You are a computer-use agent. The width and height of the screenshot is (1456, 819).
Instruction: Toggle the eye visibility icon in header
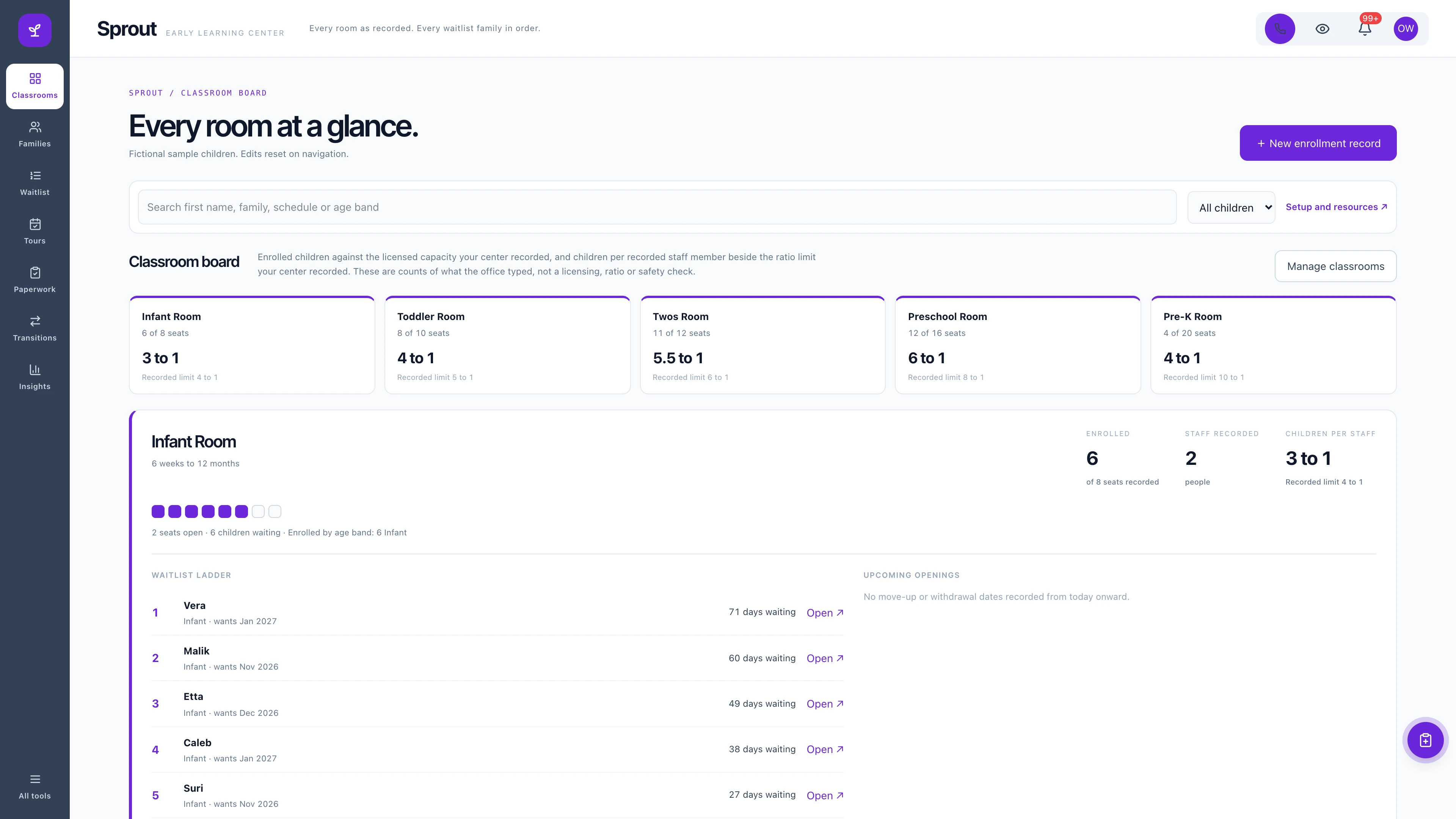tap(1322, 29)
